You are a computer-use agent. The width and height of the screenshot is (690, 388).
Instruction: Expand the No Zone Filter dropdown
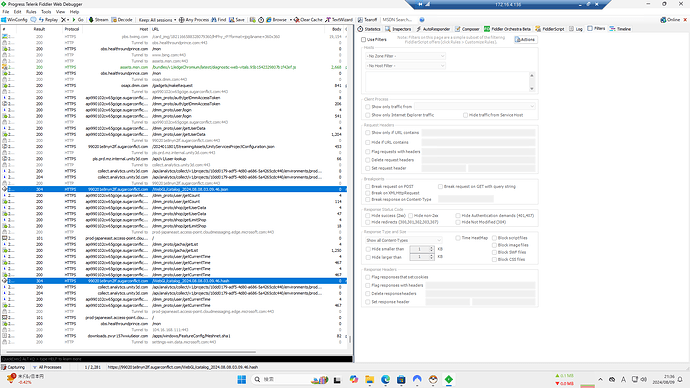click(x=405, y=56)
